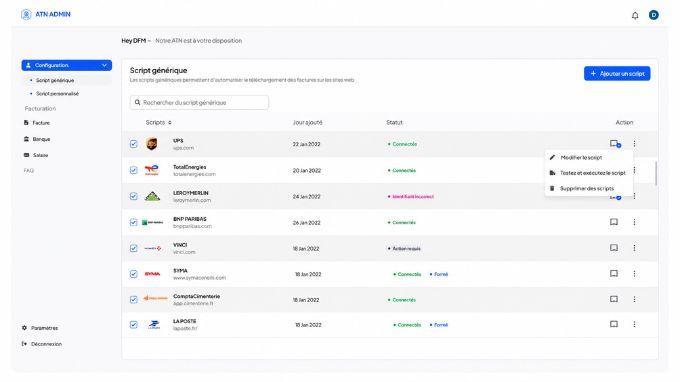Open the three-dot menu for UPS

[634, 144]
